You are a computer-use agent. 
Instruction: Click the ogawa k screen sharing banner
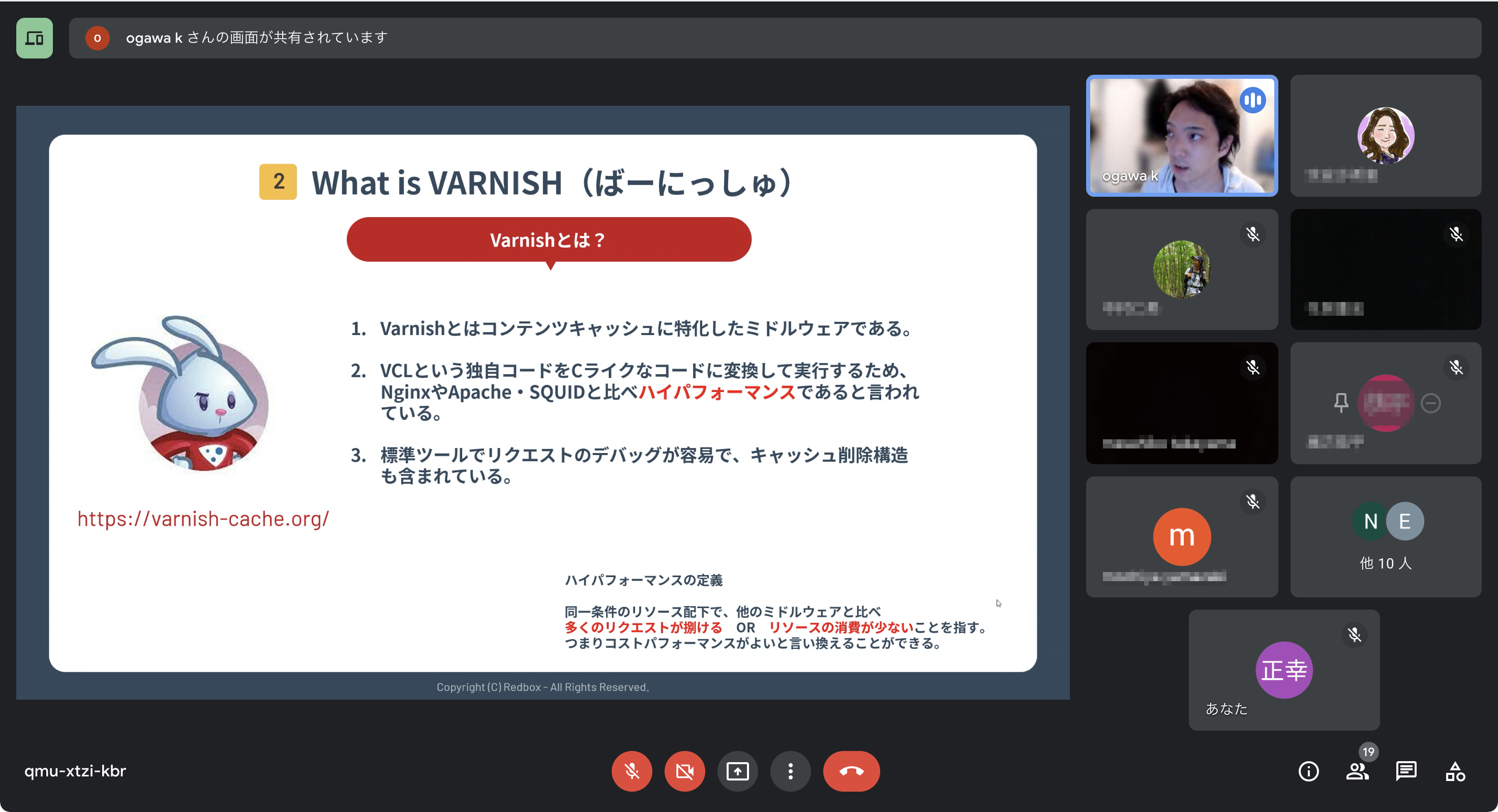(x=774, y=39)
